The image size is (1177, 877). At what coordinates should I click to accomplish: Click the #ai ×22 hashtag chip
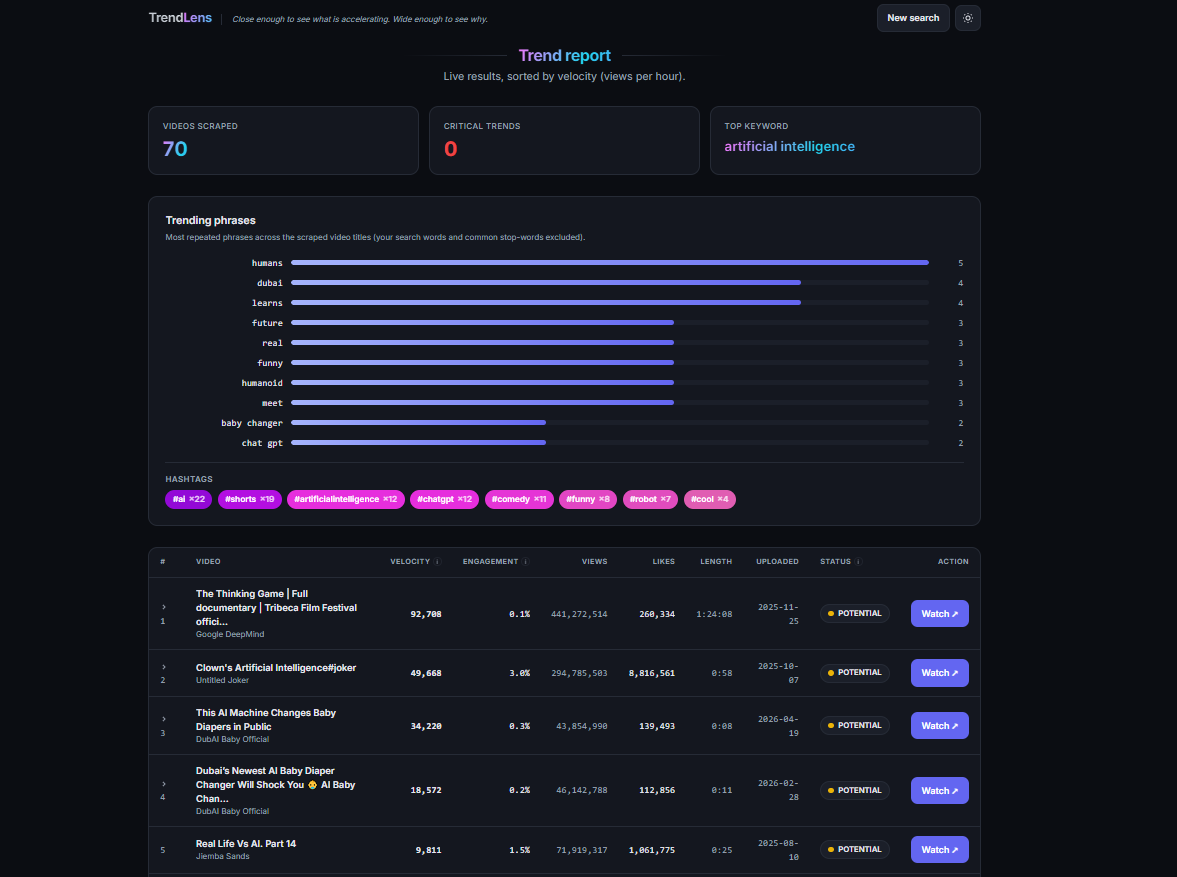coord(188,499)
